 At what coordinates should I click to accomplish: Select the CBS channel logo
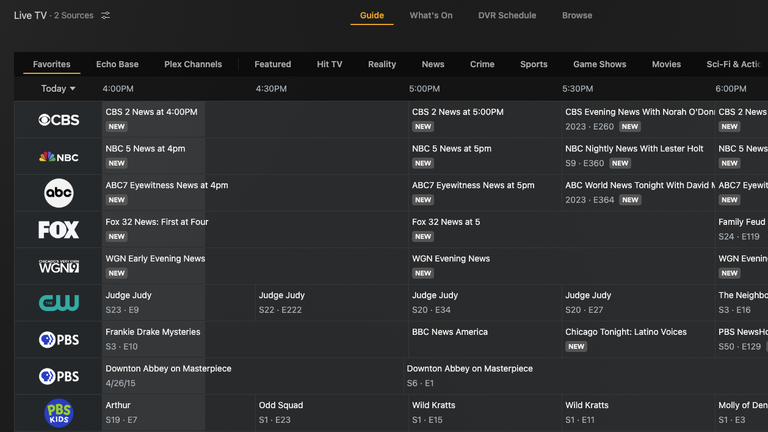tap(59, 120)
